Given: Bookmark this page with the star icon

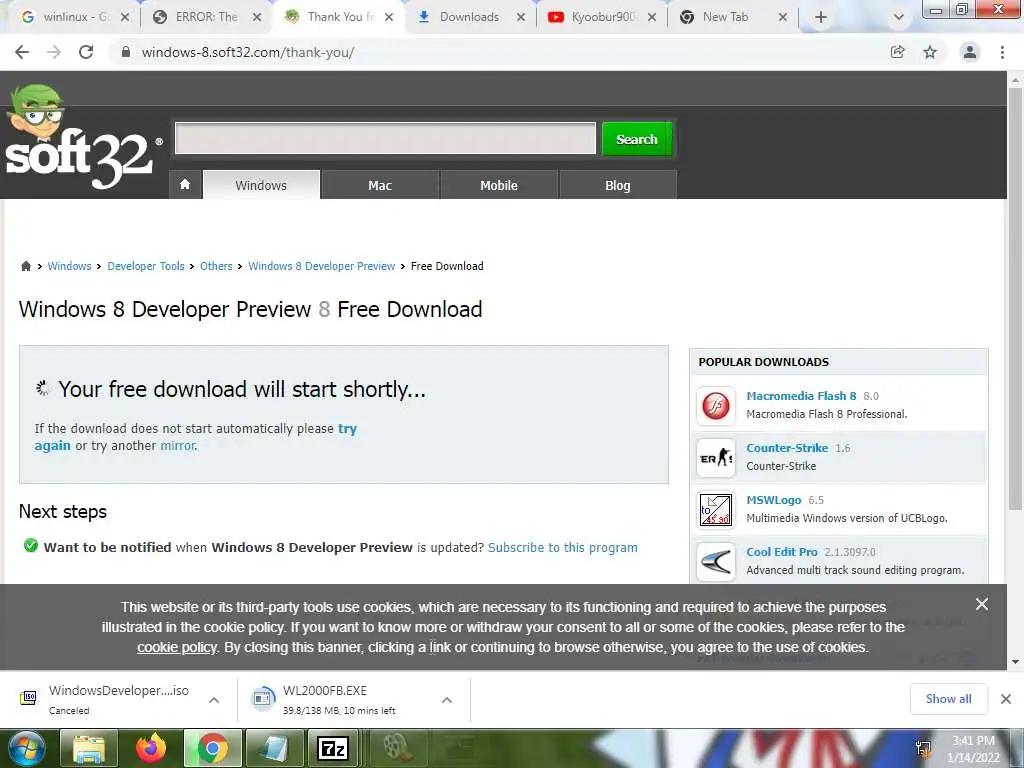Looking at the screenshot, I should pos(930,52).
